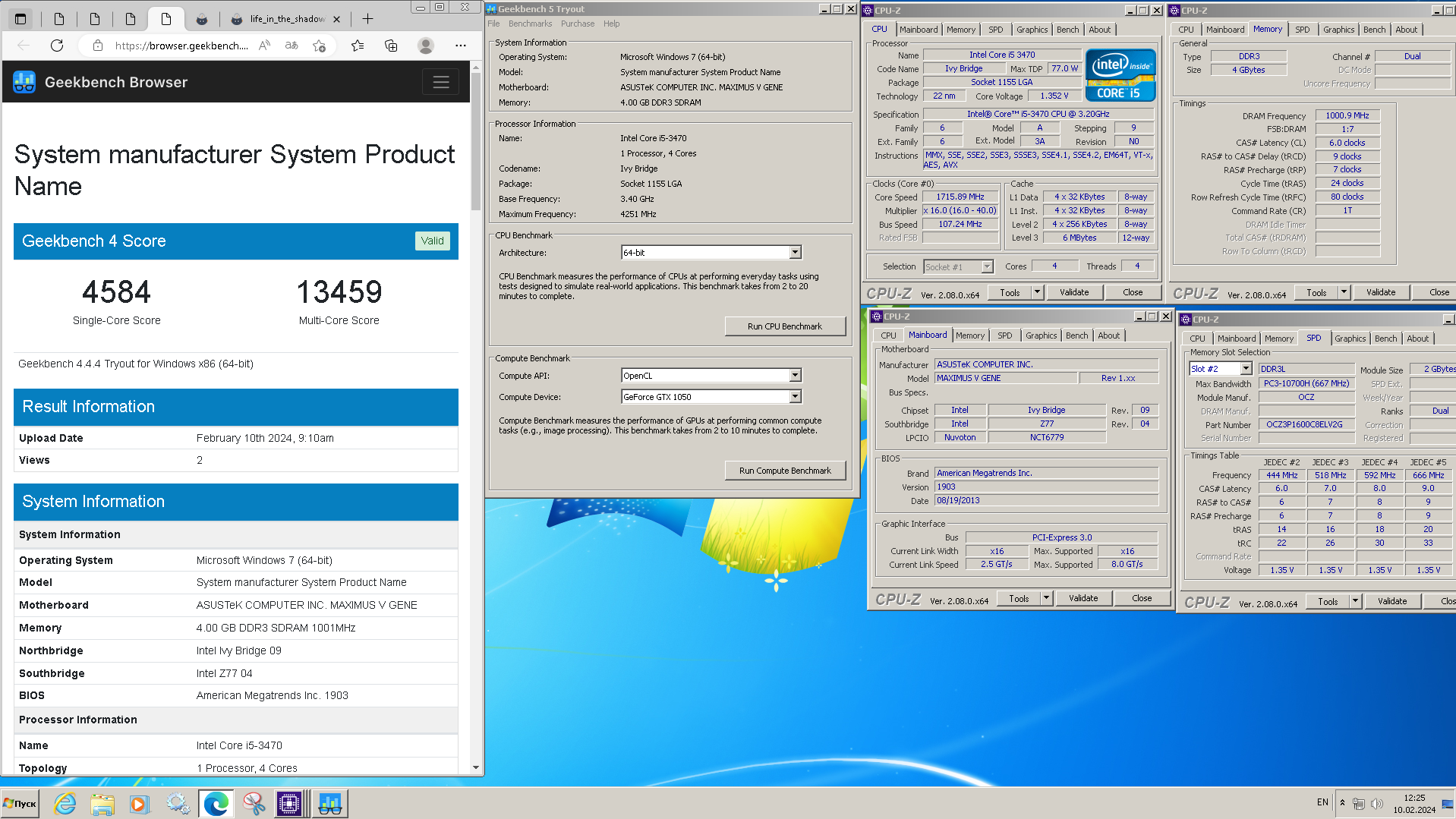Image resolution: width=1456 pixels, height=819 pixels.
Task: Expand the Tools arrow in the CPU-Z memory timings window
Action: 1344,292
